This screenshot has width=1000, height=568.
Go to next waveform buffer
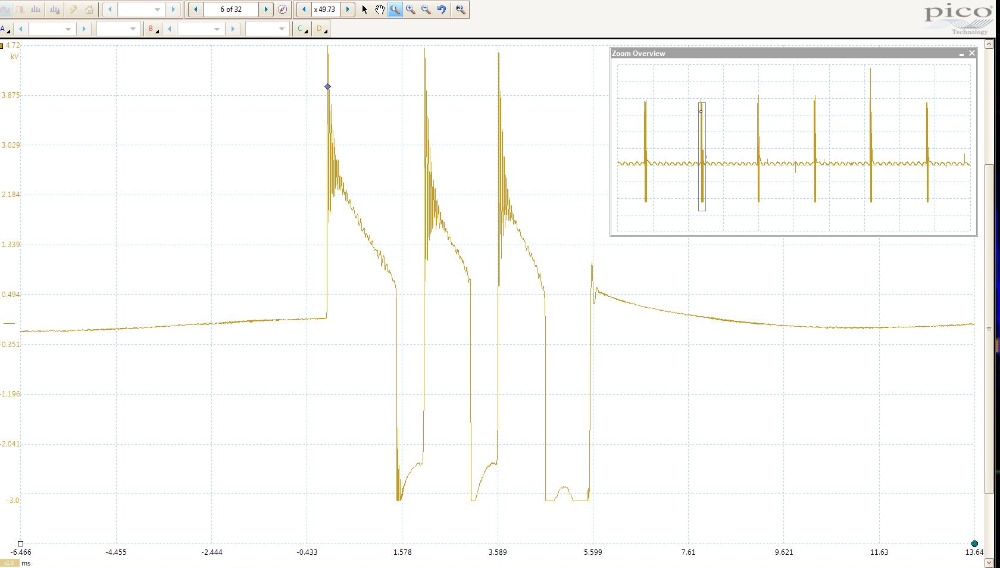(266, 9)
